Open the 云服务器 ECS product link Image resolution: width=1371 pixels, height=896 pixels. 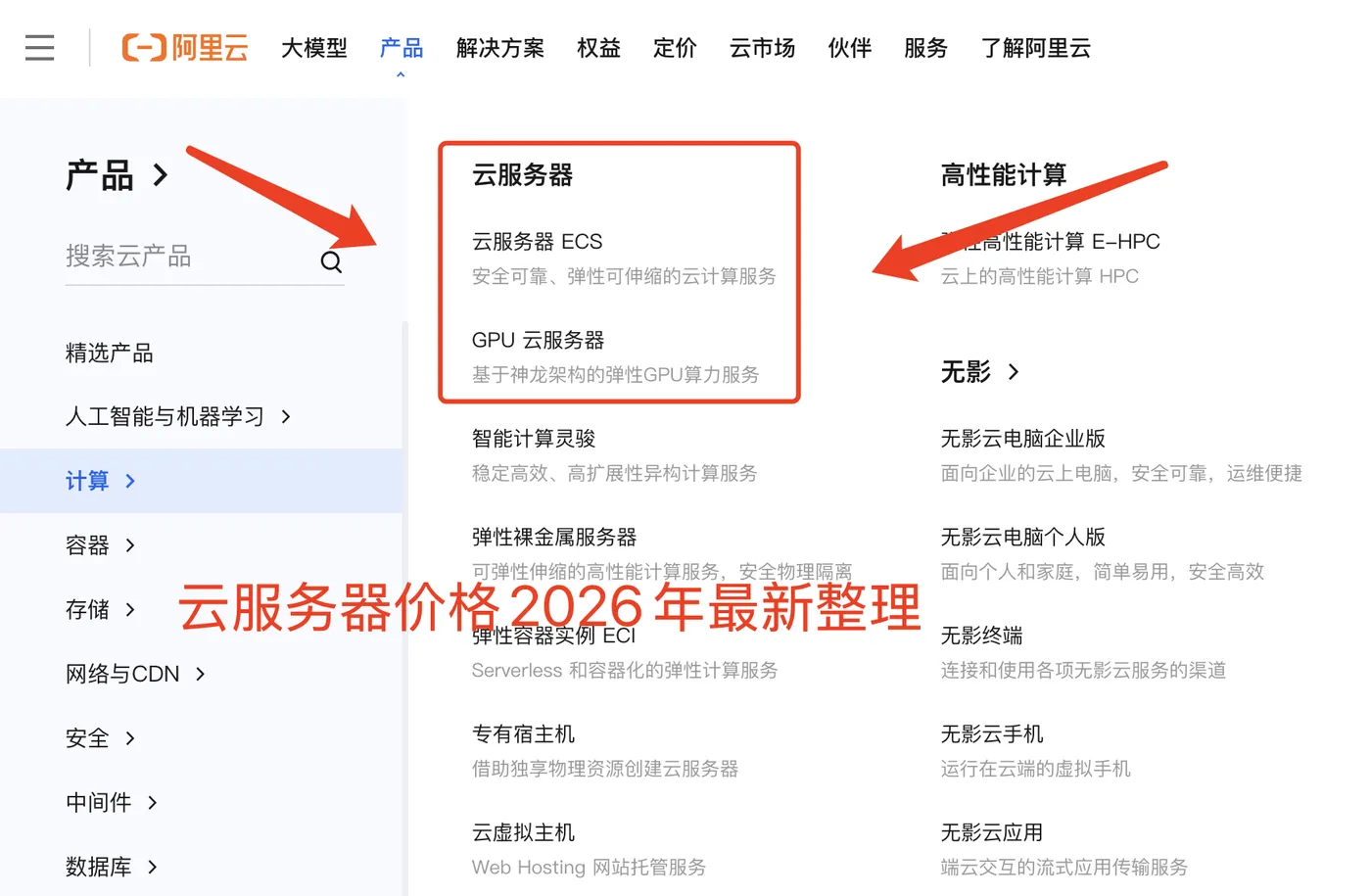click(x=537, y=241)
